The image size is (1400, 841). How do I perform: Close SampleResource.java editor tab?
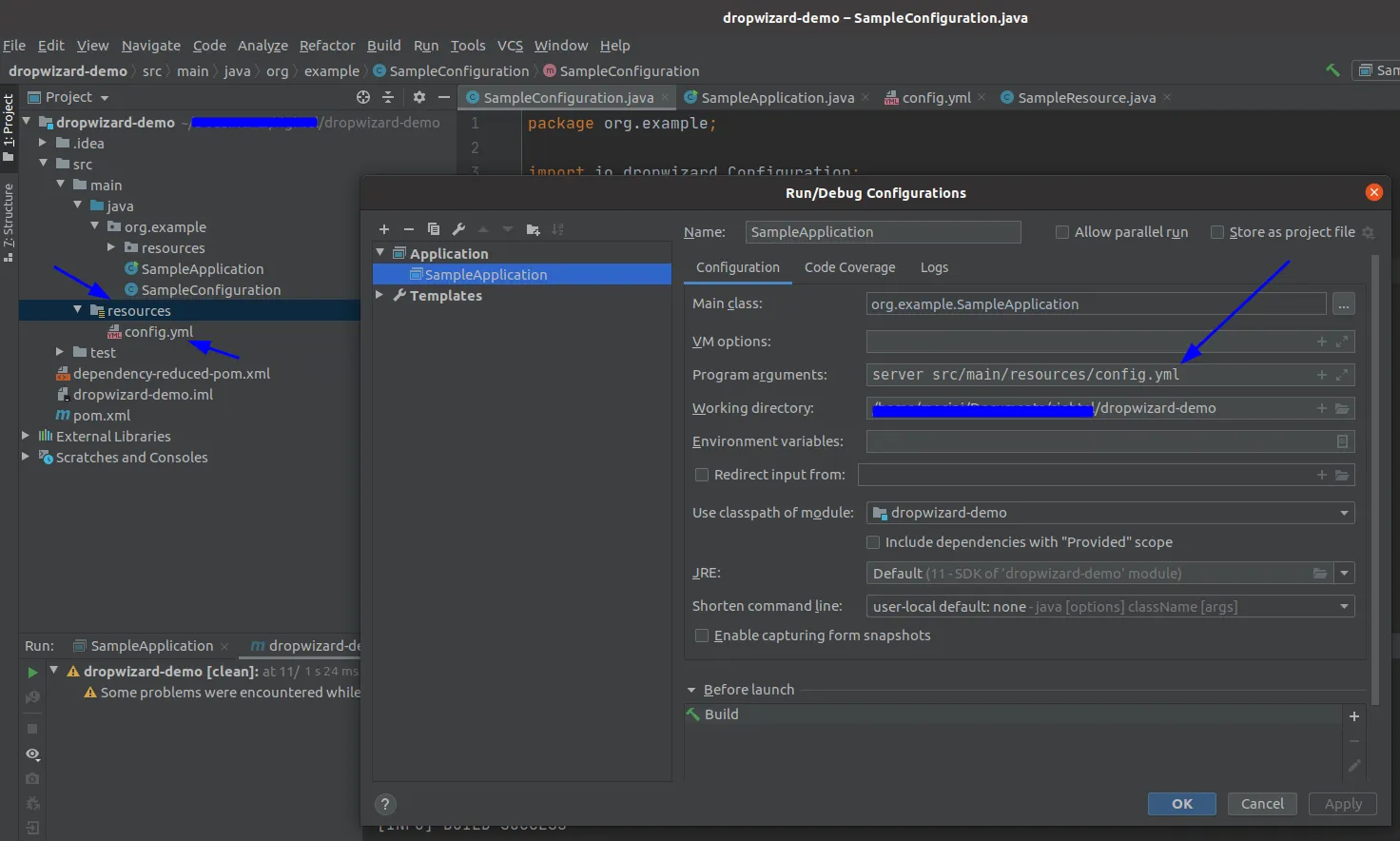pyautogui.click(x=1167, y=98)
